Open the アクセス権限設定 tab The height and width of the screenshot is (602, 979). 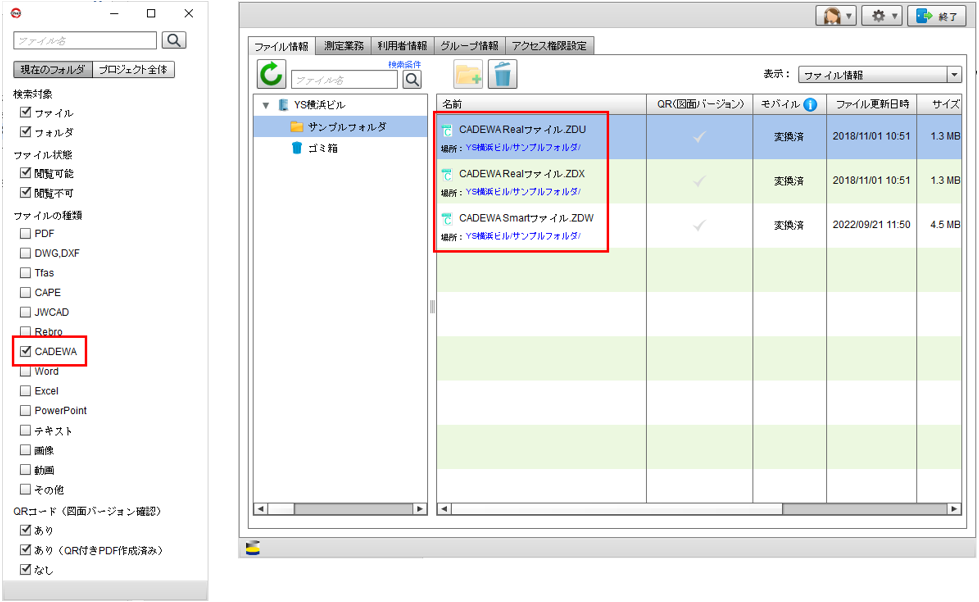click(549, 46)
